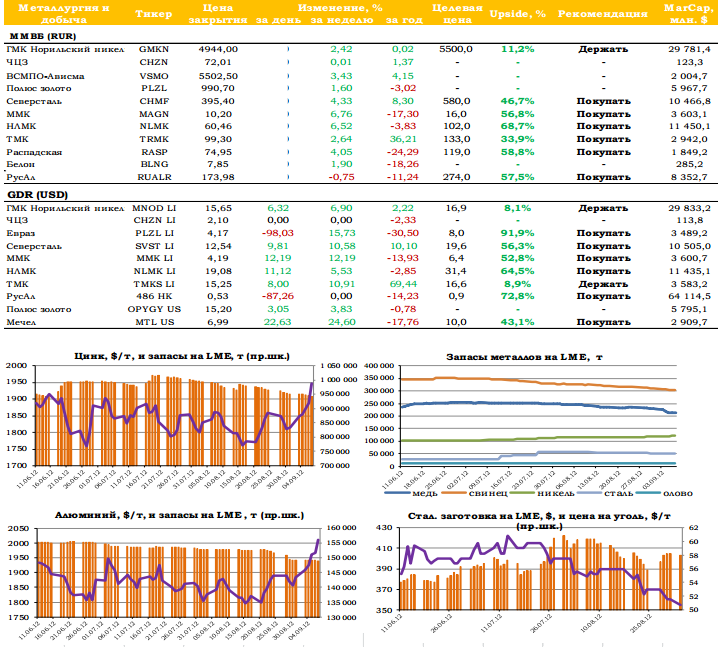Click the BLNG ticker cell
The height and width of the screenshot is (649, 718).
tap(154, 164)
